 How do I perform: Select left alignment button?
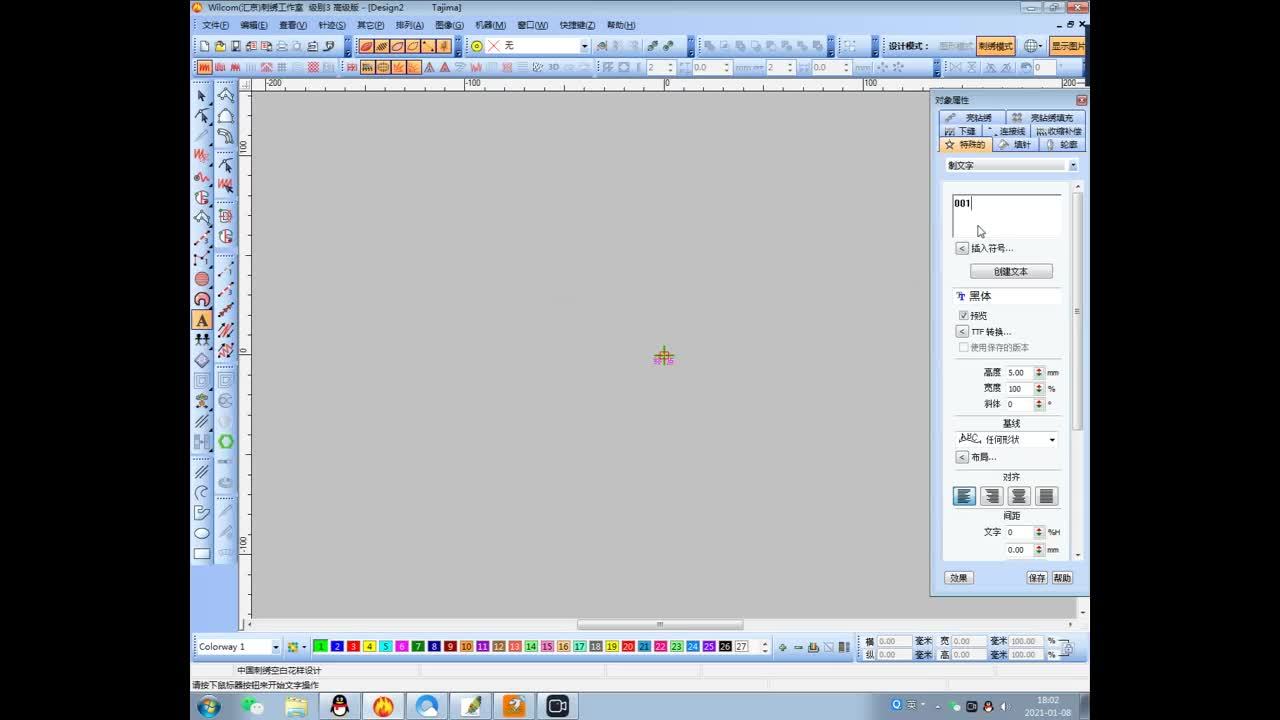pyautogui.click(x=964, y=496)
